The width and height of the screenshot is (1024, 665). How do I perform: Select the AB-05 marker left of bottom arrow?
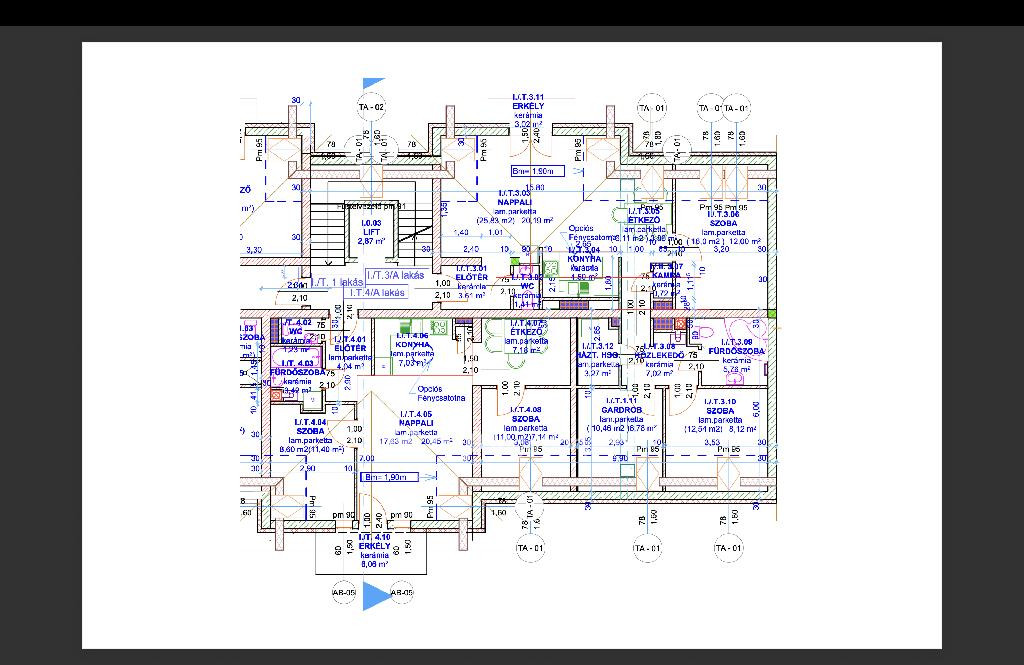346,593
